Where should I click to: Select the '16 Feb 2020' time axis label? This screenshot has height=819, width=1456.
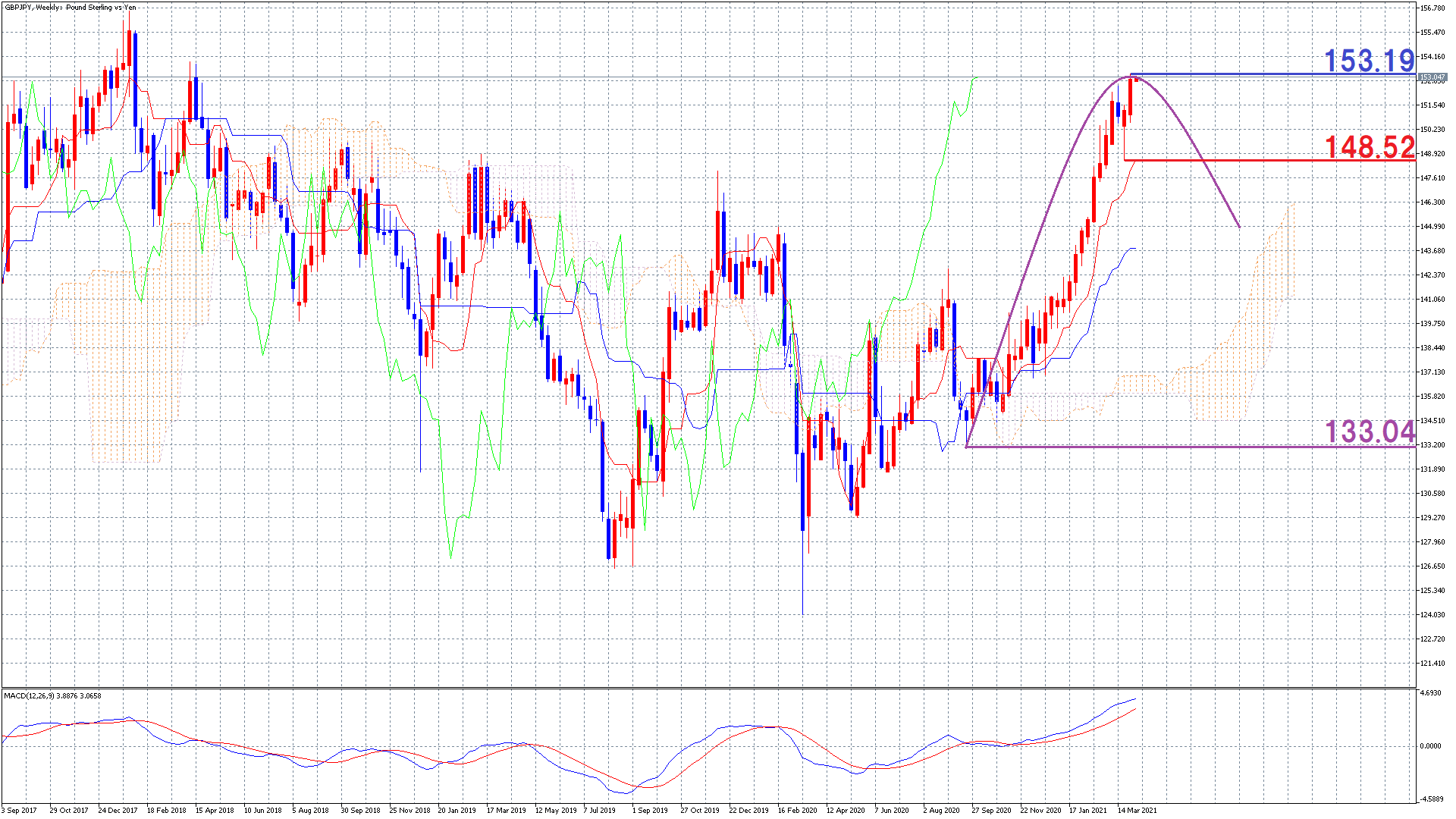tap(797, 811)
